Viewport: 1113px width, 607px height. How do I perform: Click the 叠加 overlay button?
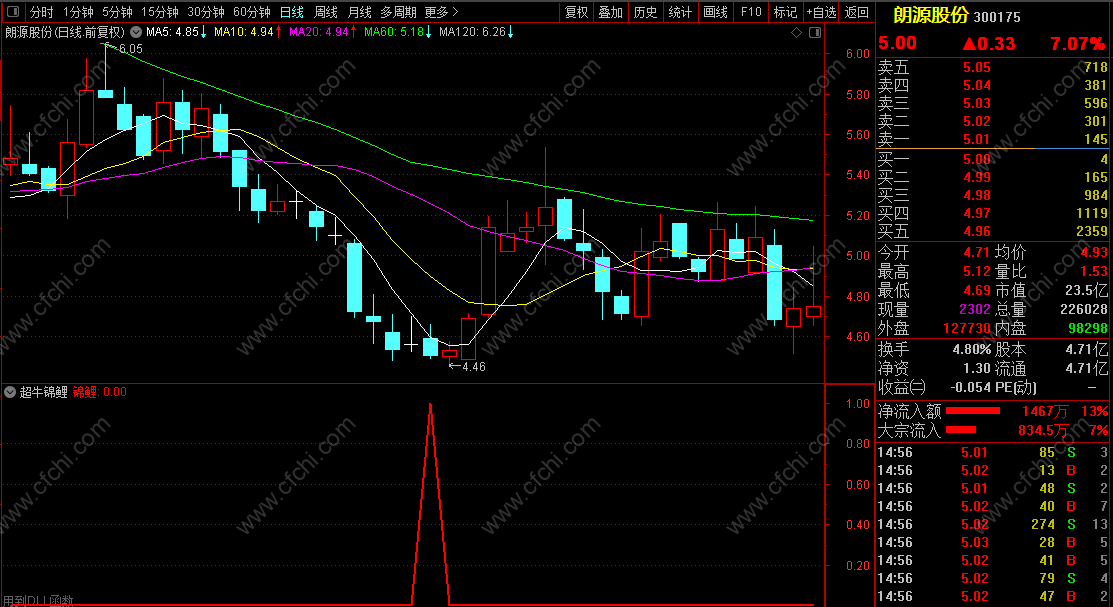610,12
